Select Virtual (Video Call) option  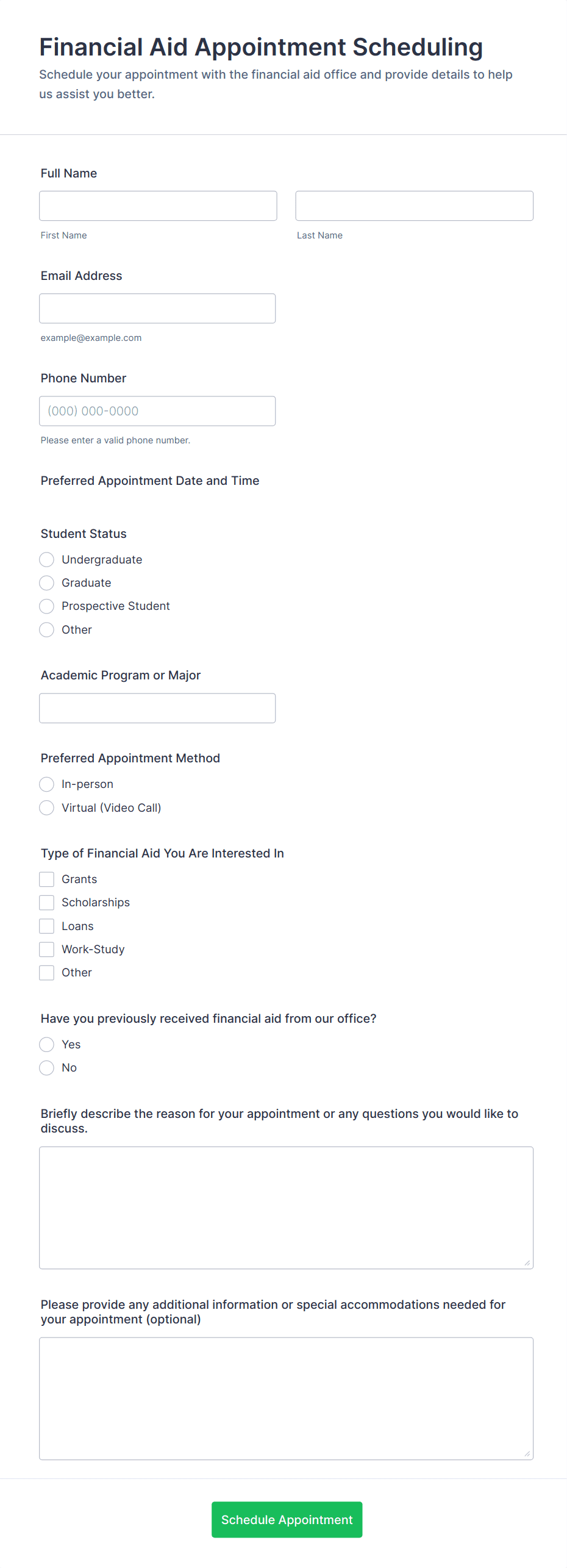pyautogui.click(x=47, y=808)
